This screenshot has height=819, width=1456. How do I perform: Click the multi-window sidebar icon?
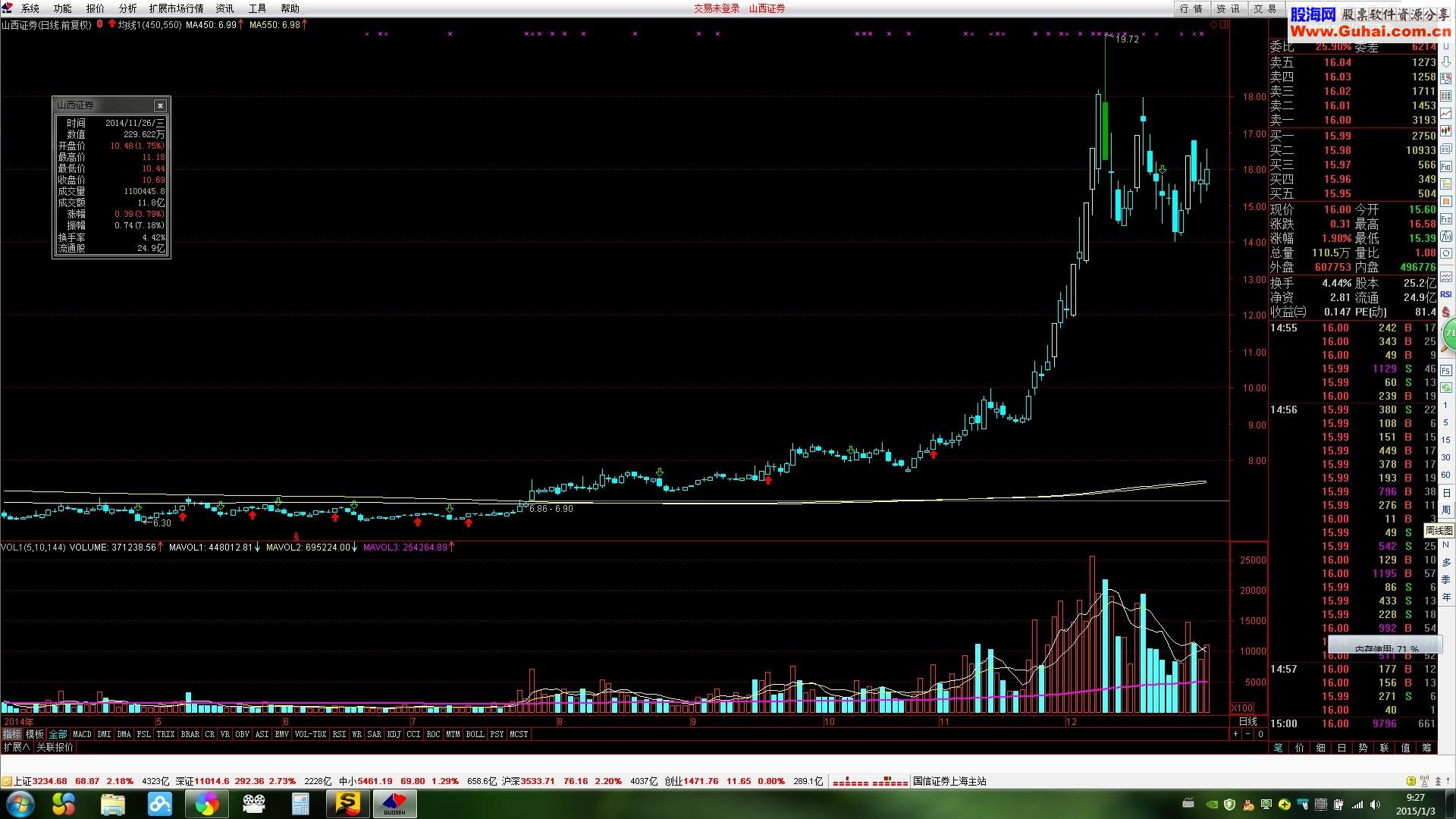1446,148
